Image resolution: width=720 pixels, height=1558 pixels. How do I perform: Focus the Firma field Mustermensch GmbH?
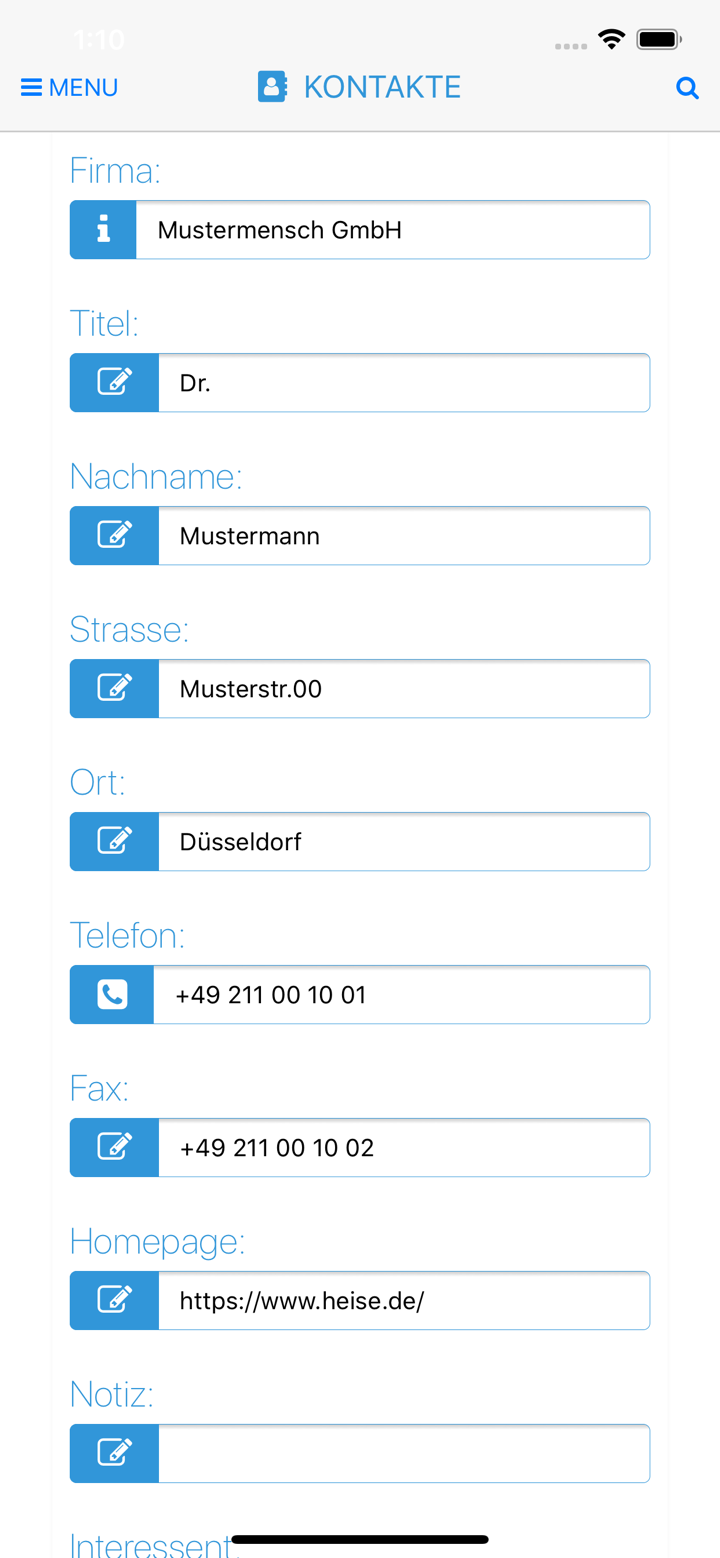pyautogui.click(x=393, y=230)
